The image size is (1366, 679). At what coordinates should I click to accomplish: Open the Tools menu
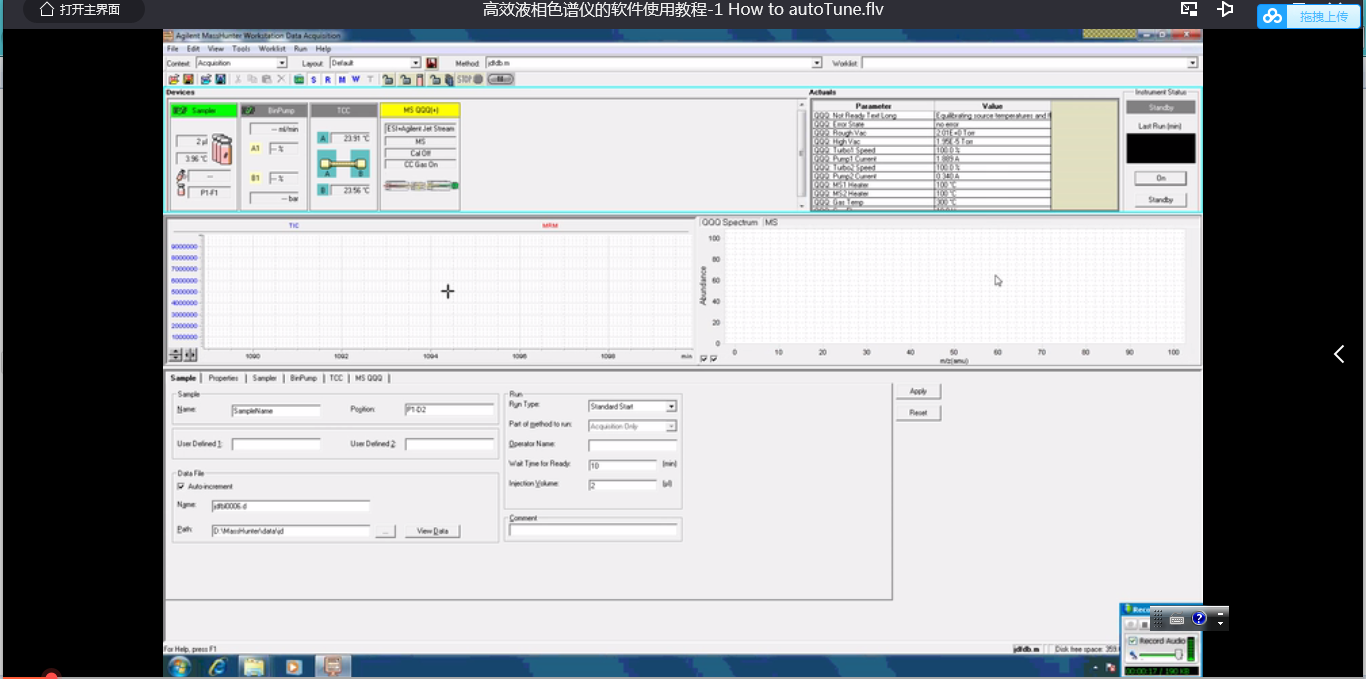[x=241, y=48]
